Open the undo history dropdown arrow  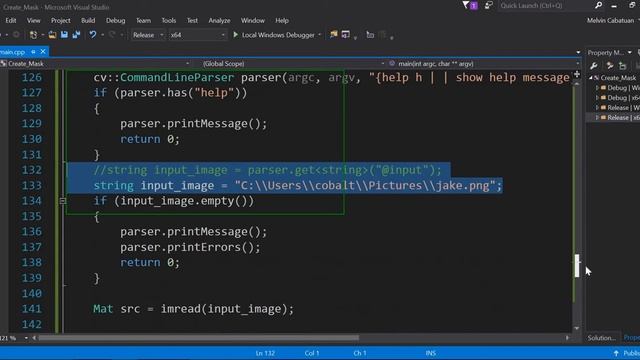[x=102, y=35]
